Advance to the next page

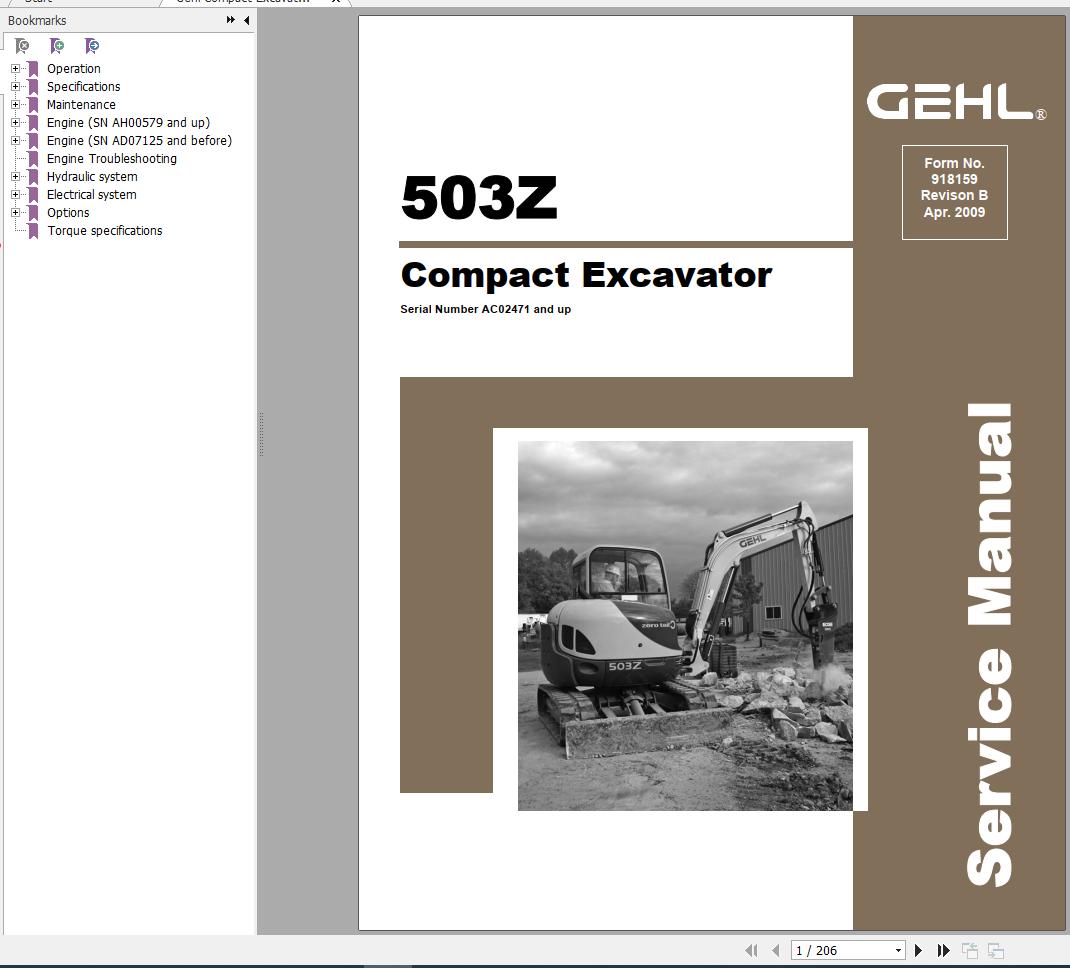918,950
